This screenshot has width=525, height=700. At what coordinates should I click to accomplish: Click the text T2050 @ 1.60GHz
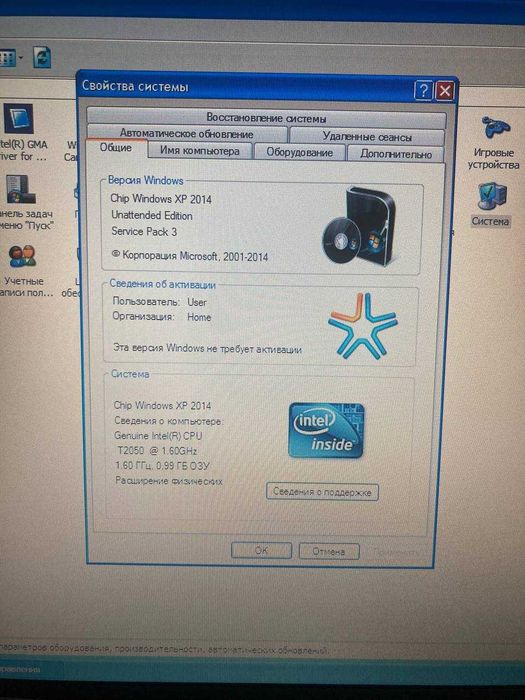tap(157, 450)
